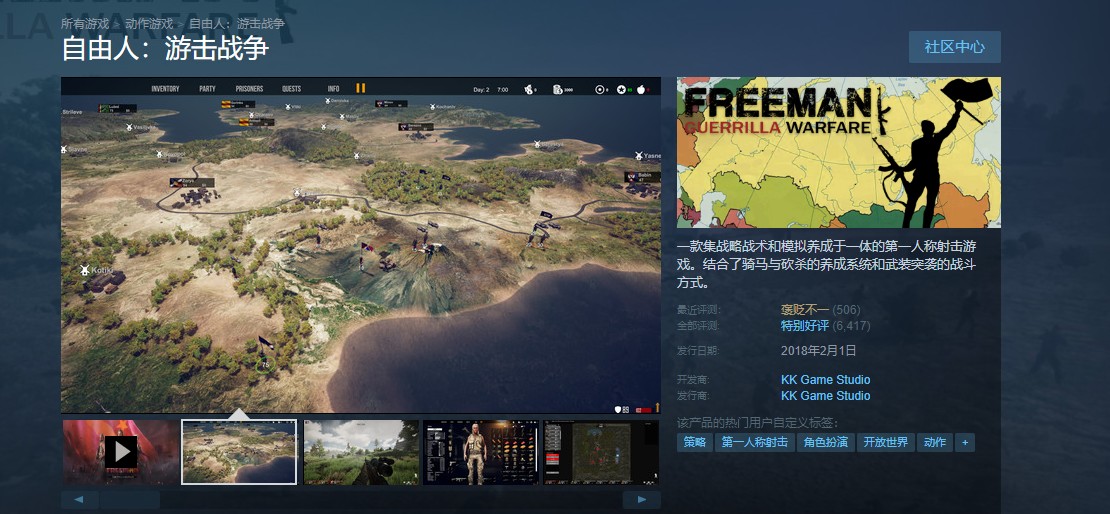Screen dimensions: 1110x514
Task: Click the right arrow of thumbnail strip
Action: (x=641, y=500)
